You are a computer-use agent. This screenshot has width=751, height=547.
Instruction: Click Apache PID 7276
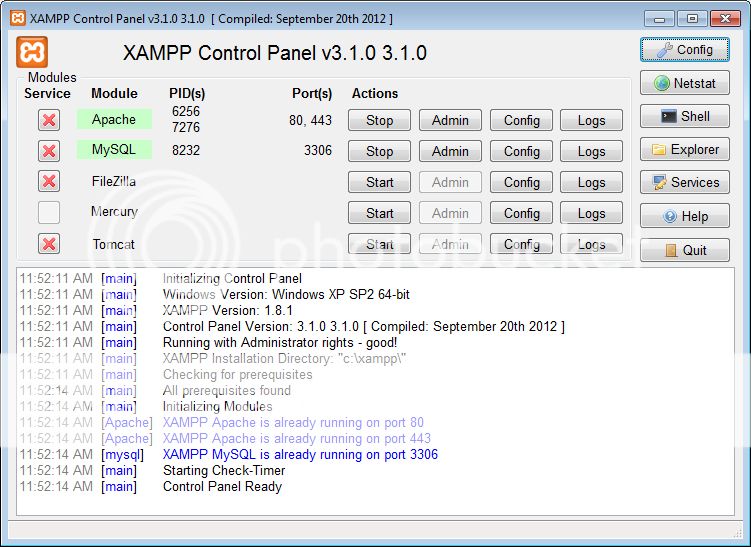pos(186,127)
